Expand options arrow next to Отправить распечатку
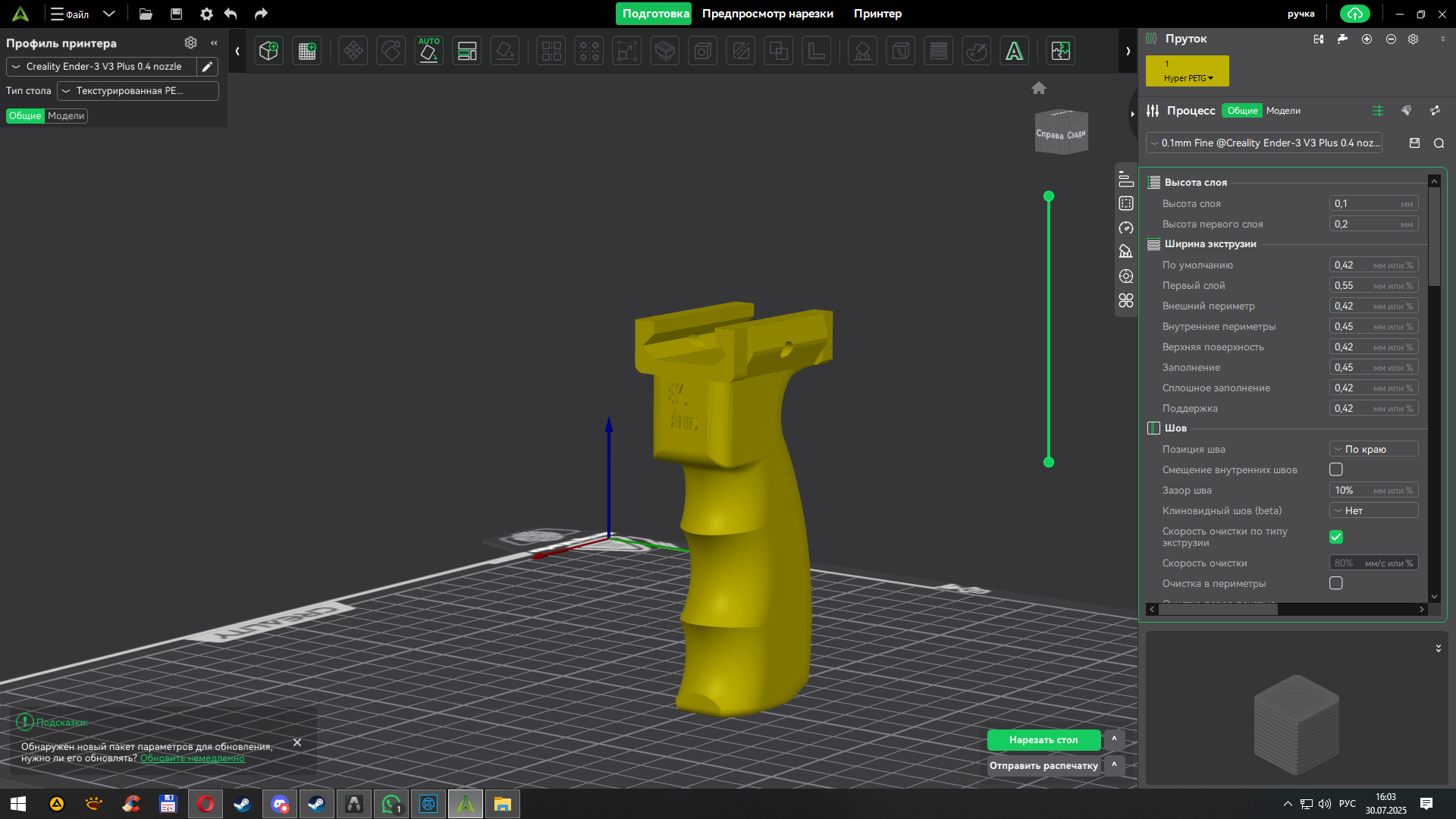1456x819 pixels. (x=1114, y=765)
